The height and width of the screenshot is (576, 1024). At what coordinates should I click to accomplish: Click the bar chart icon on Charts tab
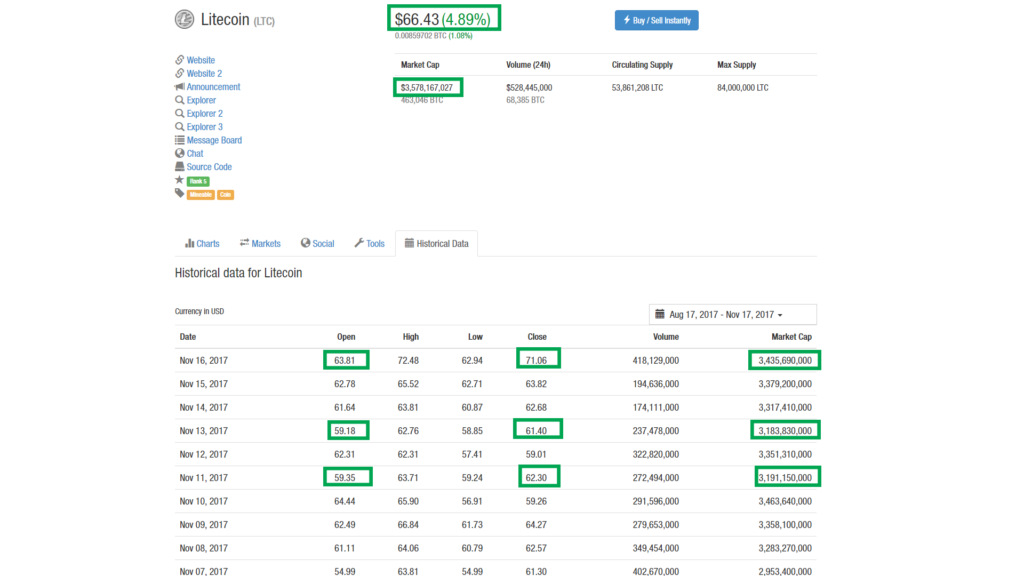click(188, 243)
